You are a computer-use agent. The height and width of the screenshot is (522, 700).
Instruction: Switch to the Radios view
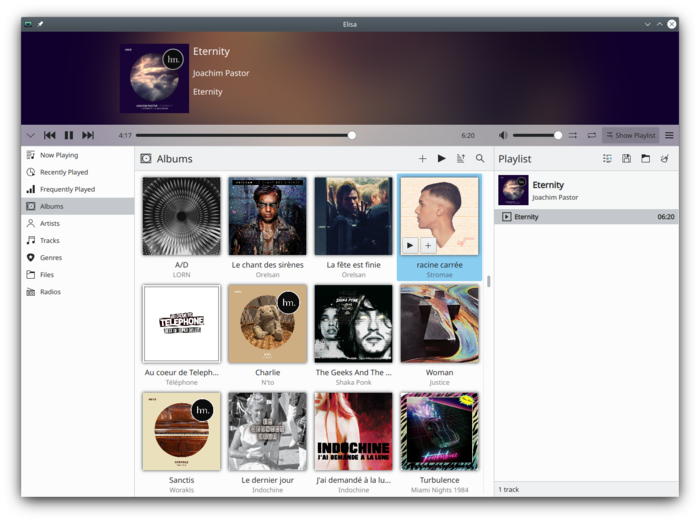pos(50,292)
